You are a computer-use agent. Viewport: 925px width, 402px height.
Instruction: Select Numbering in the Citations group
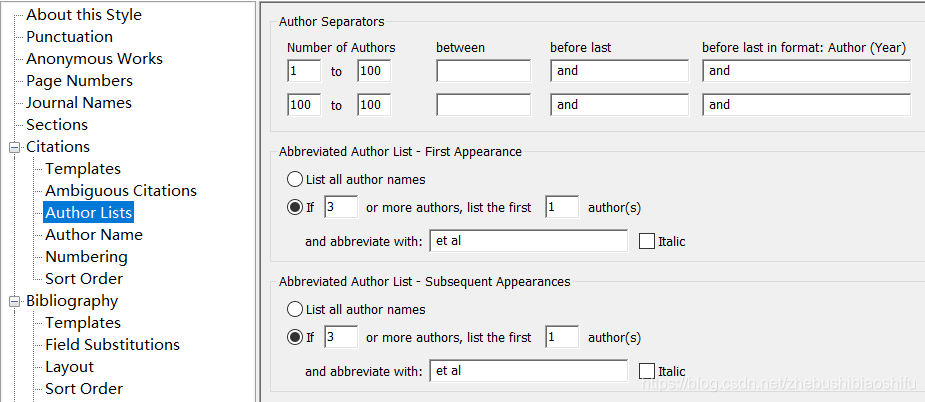click(x=86, y=257)
